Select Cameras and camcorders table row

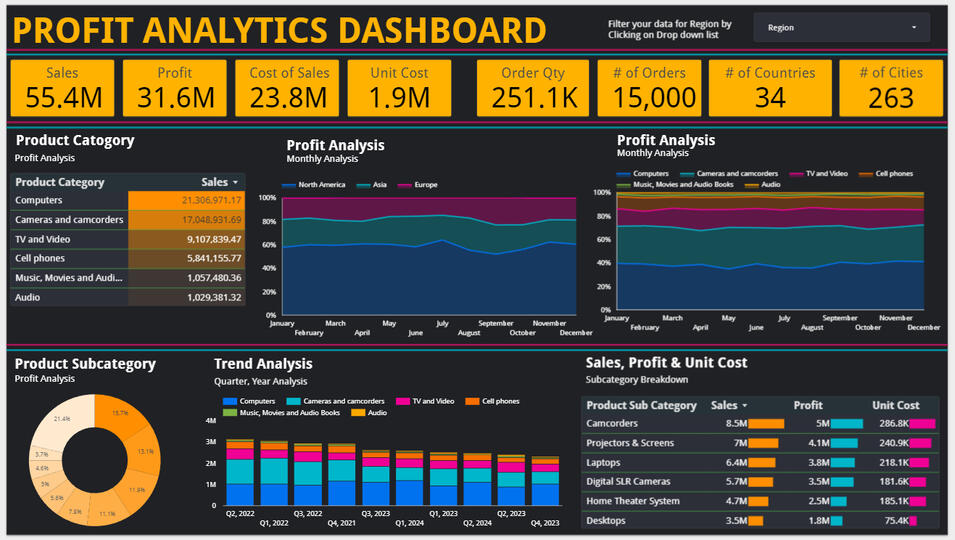point(127,220)
